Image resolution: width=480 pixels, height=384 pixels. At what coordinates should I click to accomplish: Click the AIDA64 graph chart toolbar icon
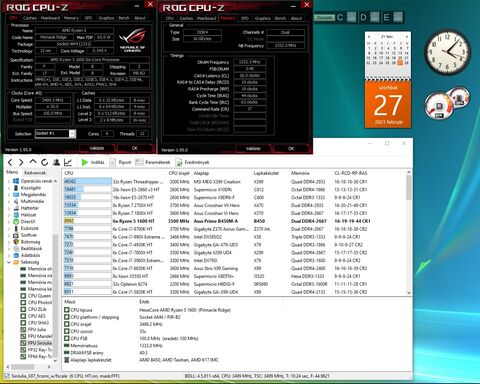(68, 162)
